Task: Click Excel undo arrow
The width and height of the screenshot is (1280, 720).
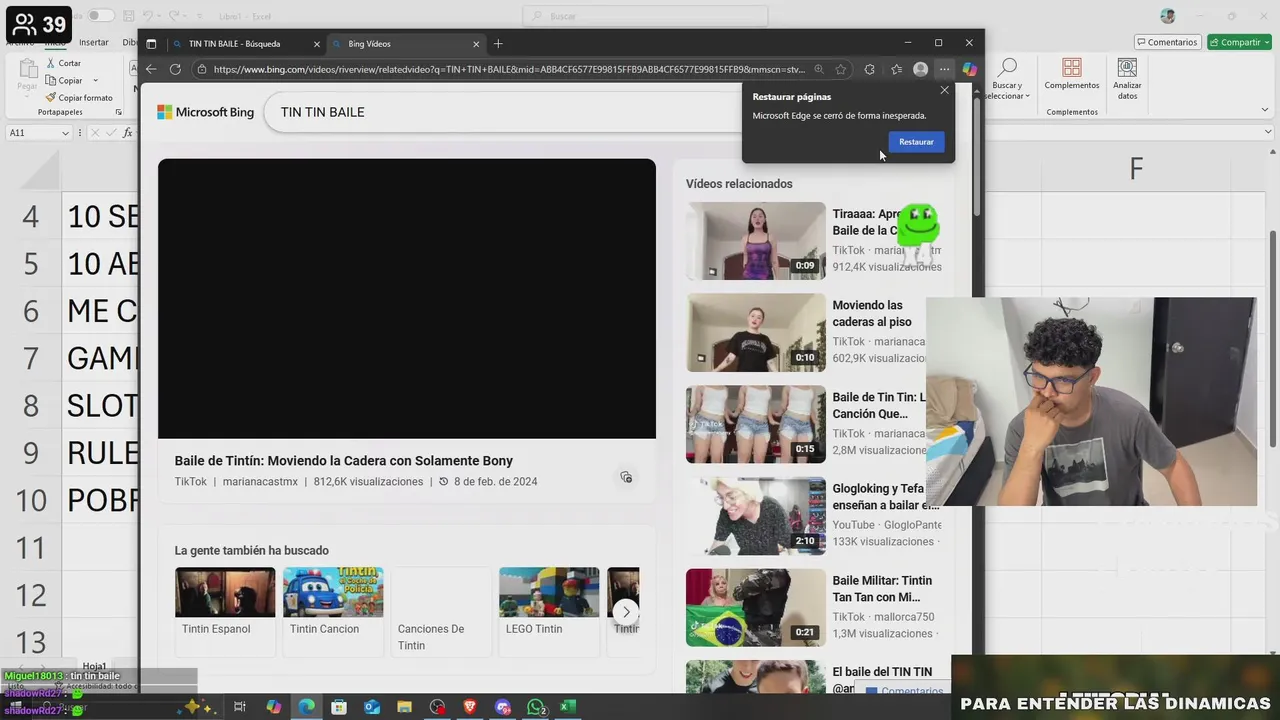Action: 148,16
